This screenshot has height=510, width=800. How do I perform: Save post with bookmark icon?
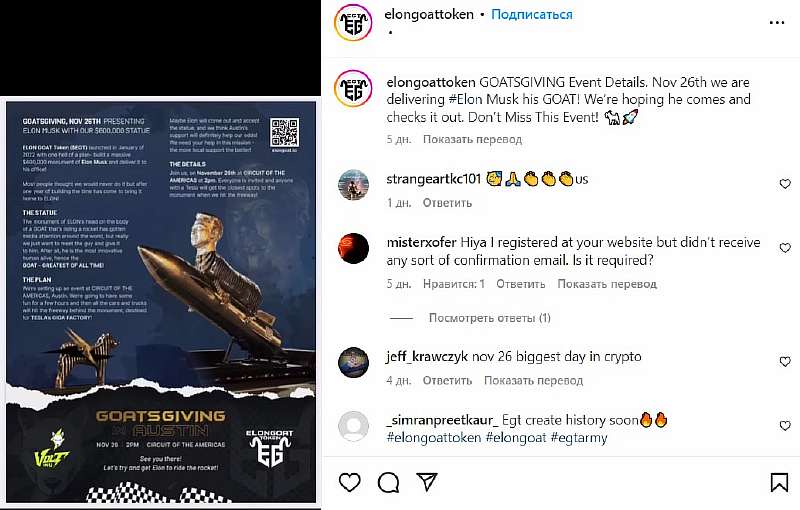click(779, 482)
